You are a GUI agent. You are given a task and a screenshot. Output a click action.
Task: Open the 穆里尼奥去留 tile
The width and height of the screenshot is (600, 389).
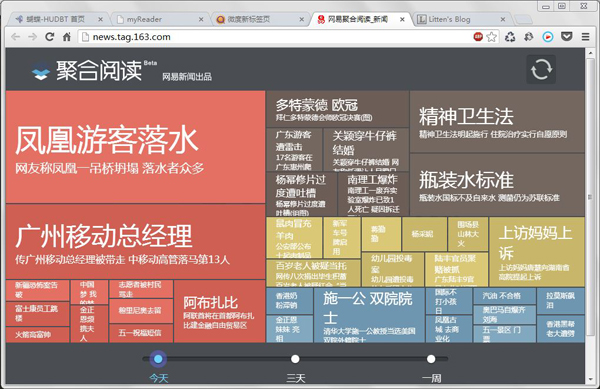pyautogui.click(x=140, y=311)
